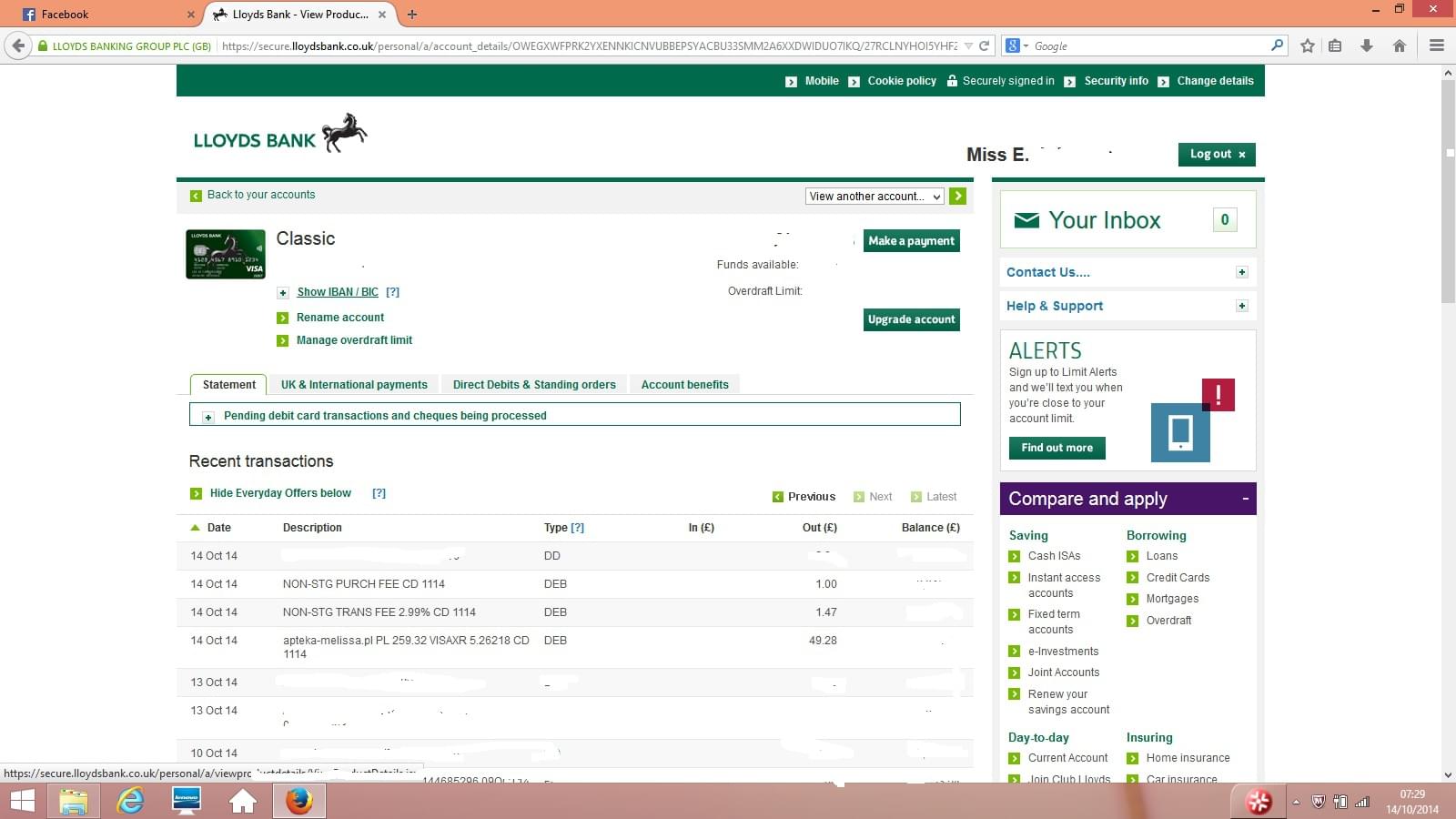1456x819 pixels.
Task: Click the search magnifier icon
Action: click(x=1277, y=45)
